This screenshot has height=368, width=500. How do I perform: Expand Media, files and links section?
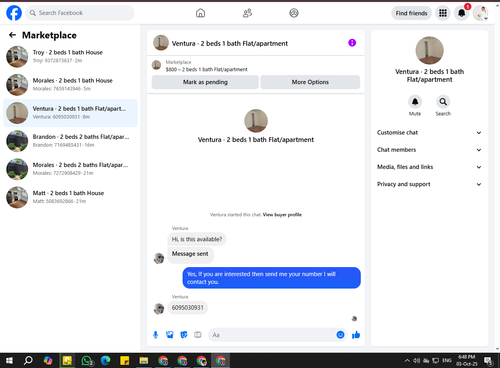pyautogui.click(x=429, y=167)
